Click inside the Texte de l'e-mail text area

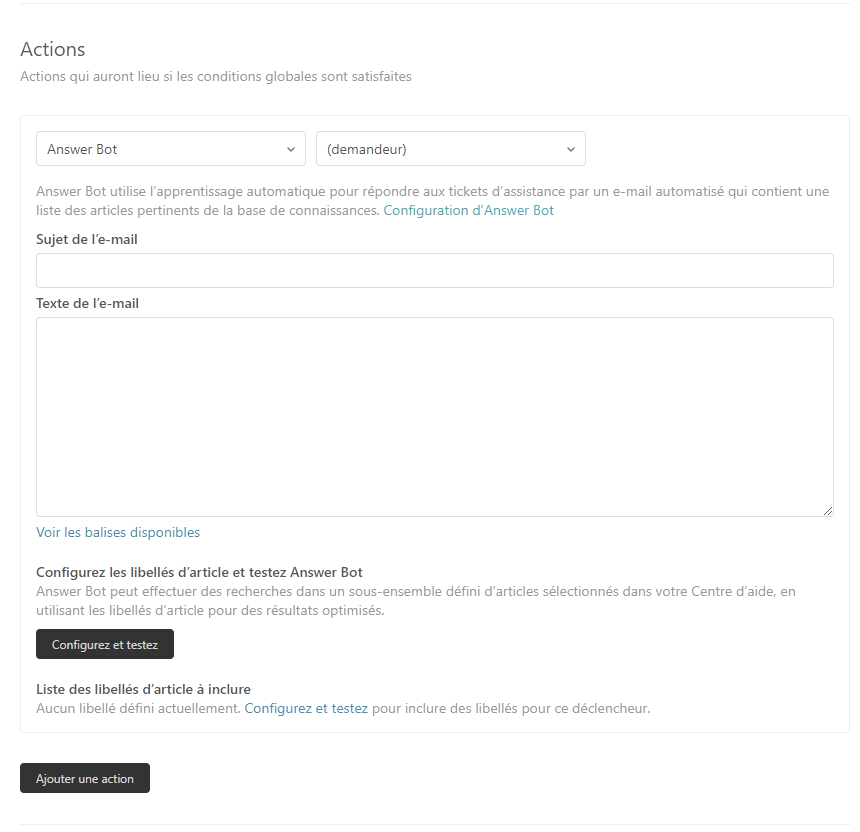point(434,416)
